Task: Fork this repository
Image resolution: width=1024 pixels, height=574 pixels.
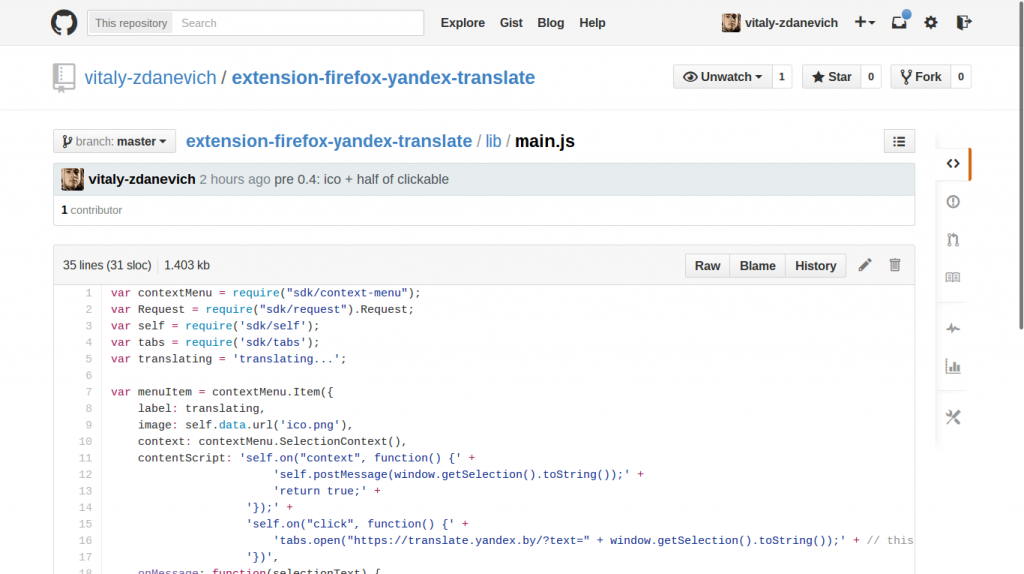Action: click(x=921, y=77)
